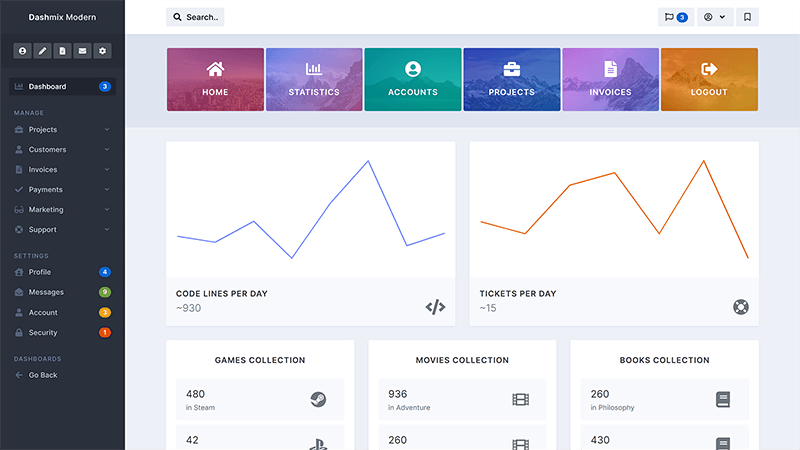Open the document icon in sidebar toolbar
This screenshot has height=450, width=800.
(62, 51)
